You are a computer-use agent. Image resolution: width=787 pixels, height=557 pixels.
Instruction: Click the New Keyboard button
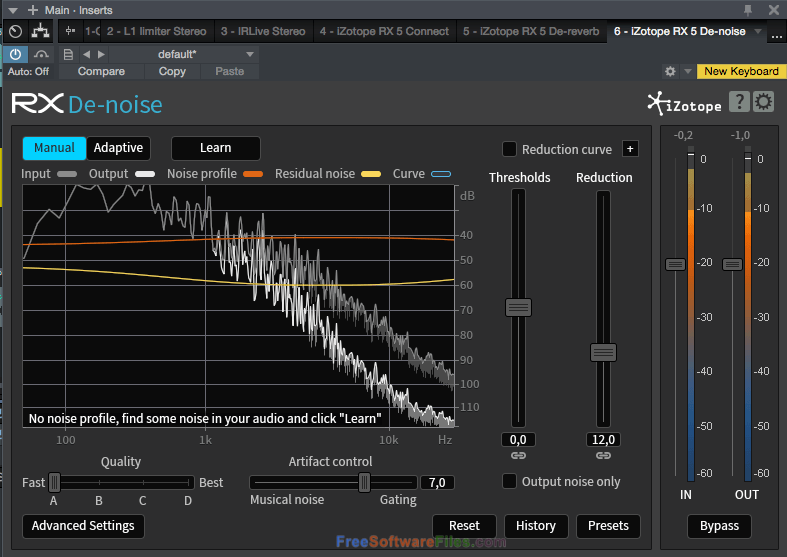click(x=741, y=71)
